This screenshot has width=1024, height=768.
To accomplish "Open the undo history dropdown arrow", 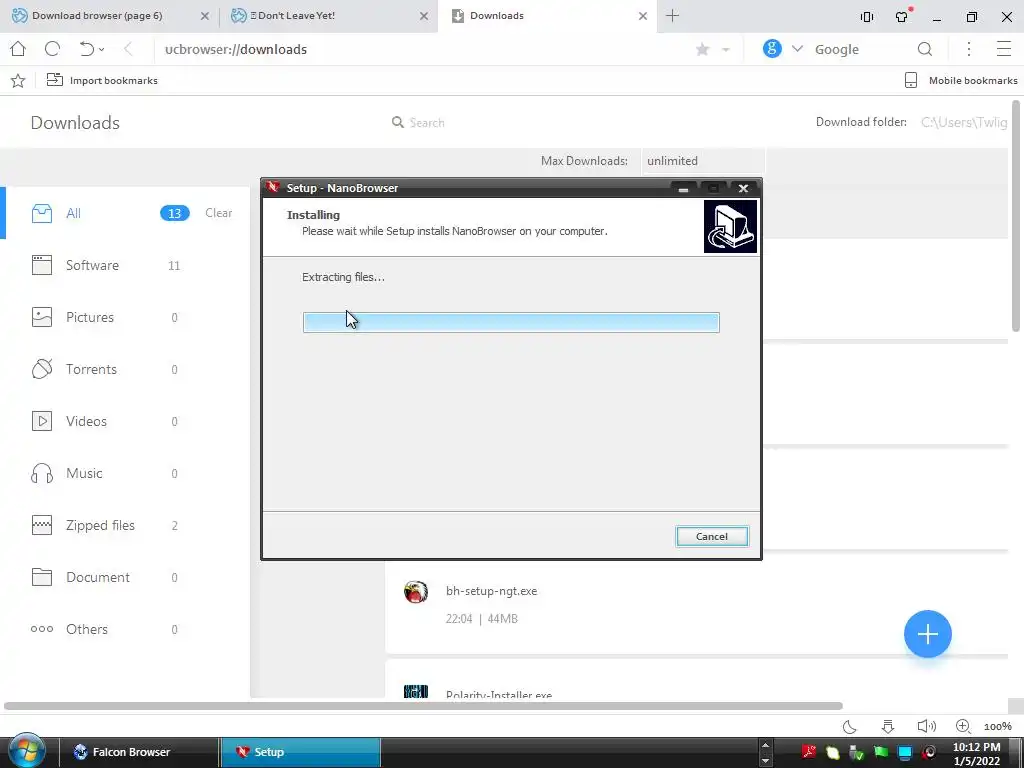I will coord(102,50).
